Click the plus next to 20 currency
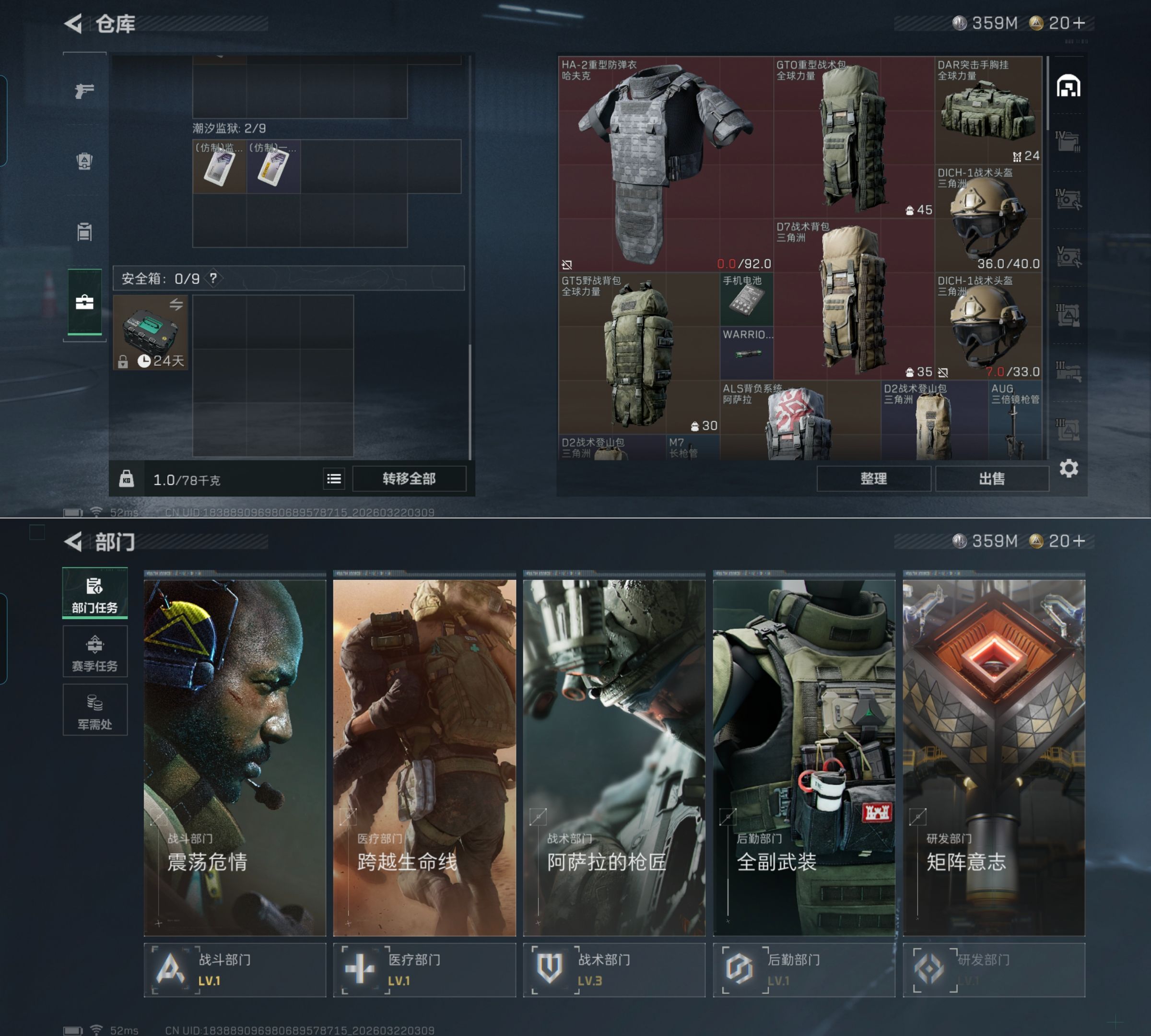The height and width of the screenshot is (1036, 1151). tap(1079, 23)
